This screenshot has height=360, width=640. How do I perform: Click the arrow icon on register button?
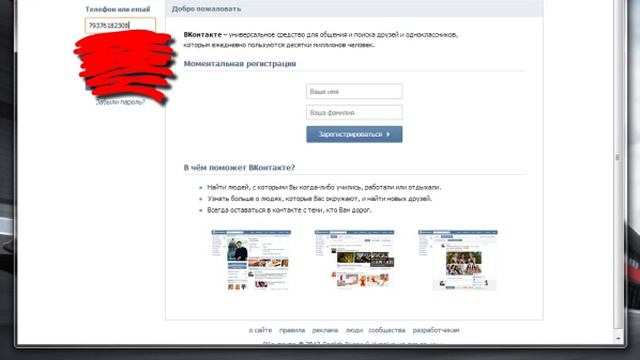coord(388,134)
